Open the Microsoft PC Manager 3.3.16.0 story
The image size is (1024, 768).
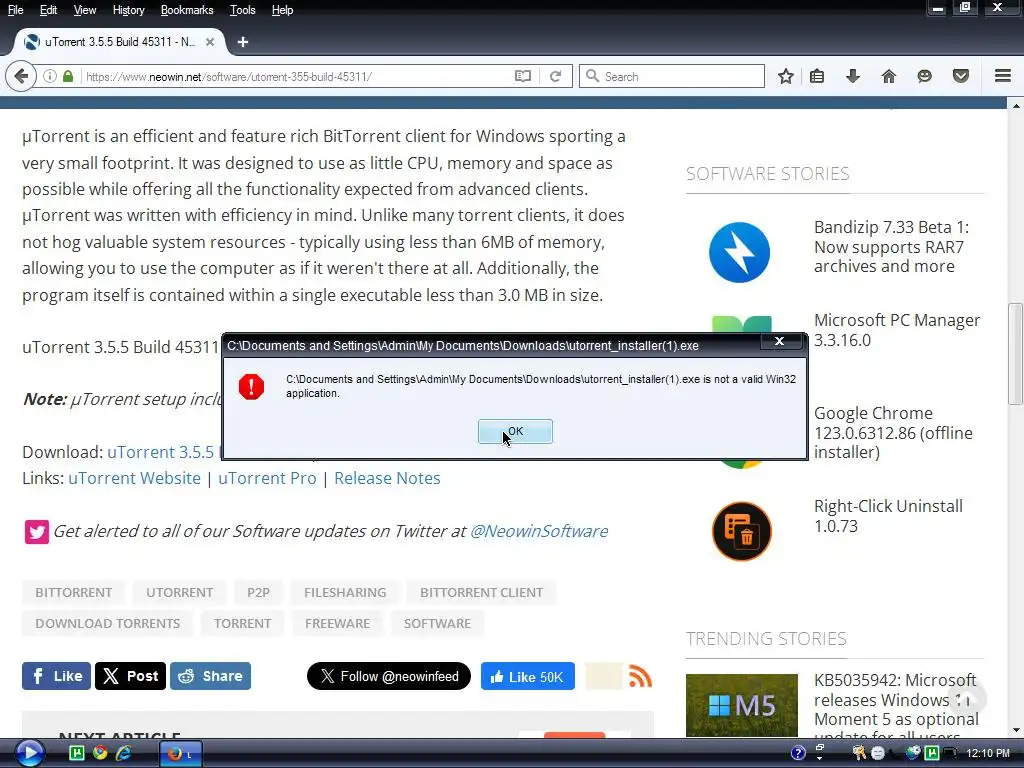[897, 330]
